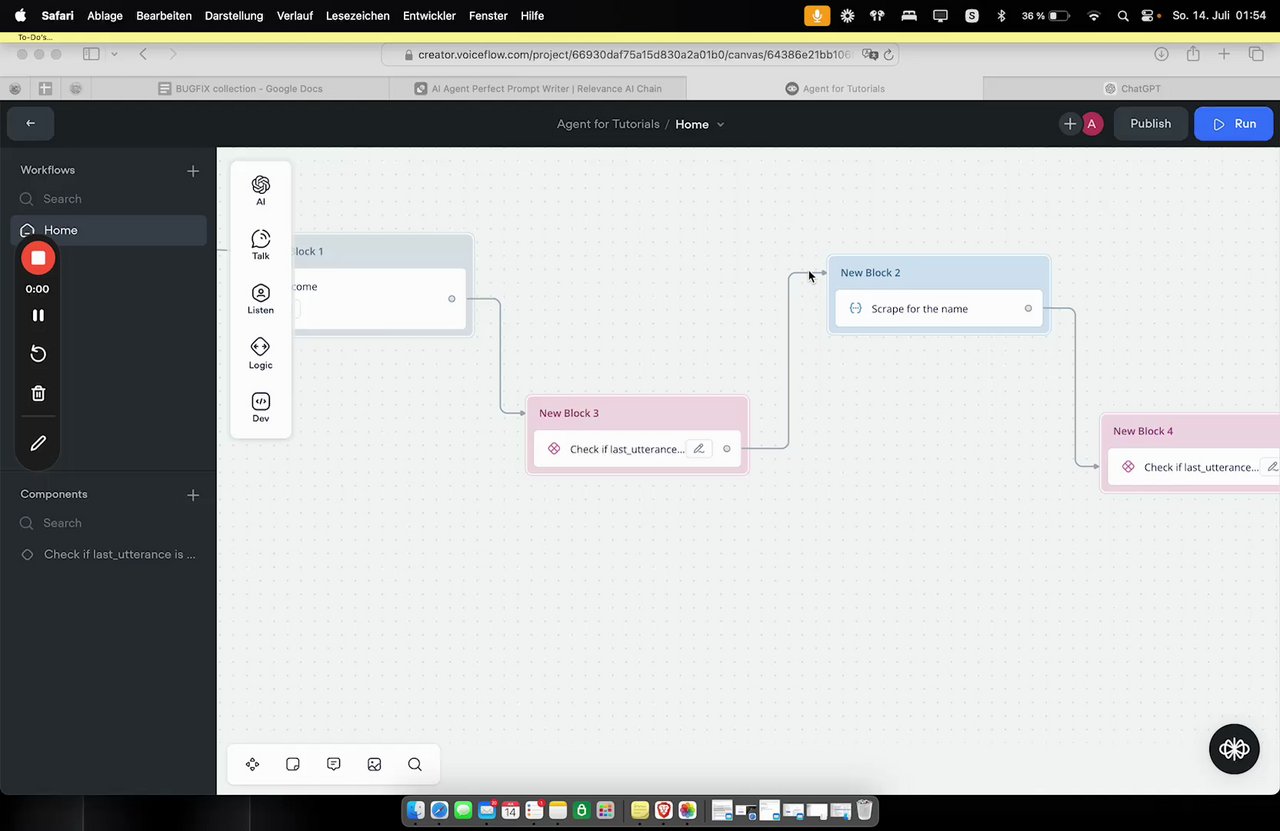Expand the Home workflow dropdown chevron

click(720, 125)
